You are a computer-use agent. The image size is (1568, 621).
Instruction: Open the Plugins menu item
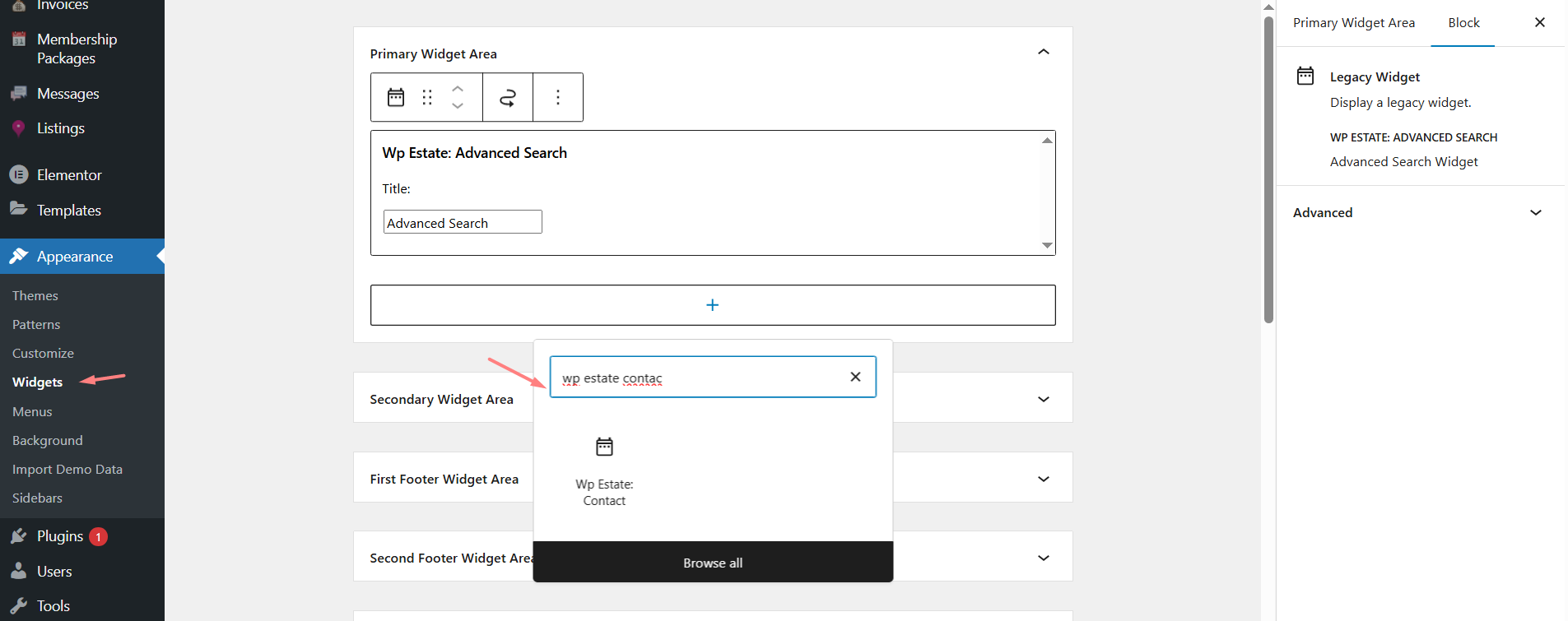coord(60,536)
